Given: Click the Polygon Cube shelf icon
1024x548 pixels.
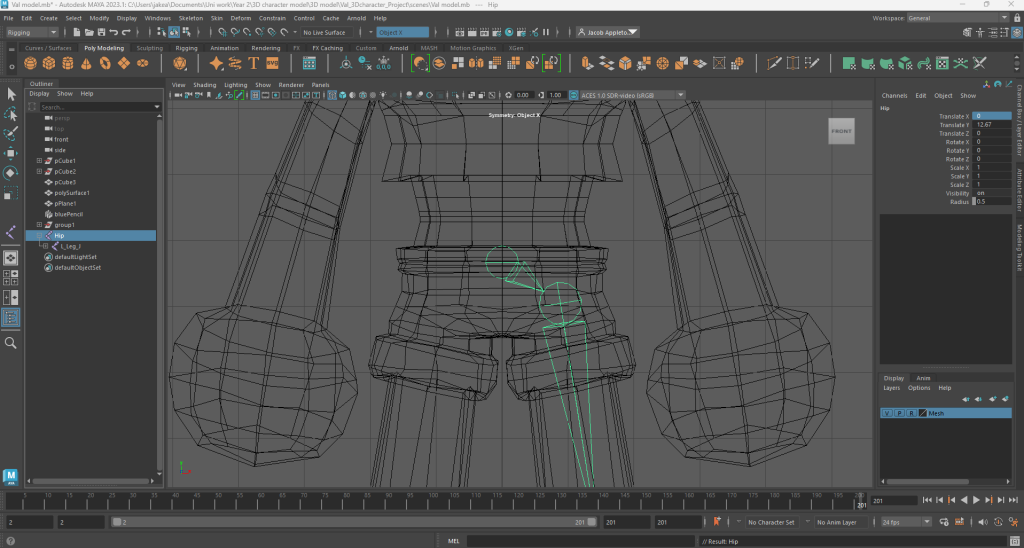Looking at the screenshot, I should click(50, 63).
